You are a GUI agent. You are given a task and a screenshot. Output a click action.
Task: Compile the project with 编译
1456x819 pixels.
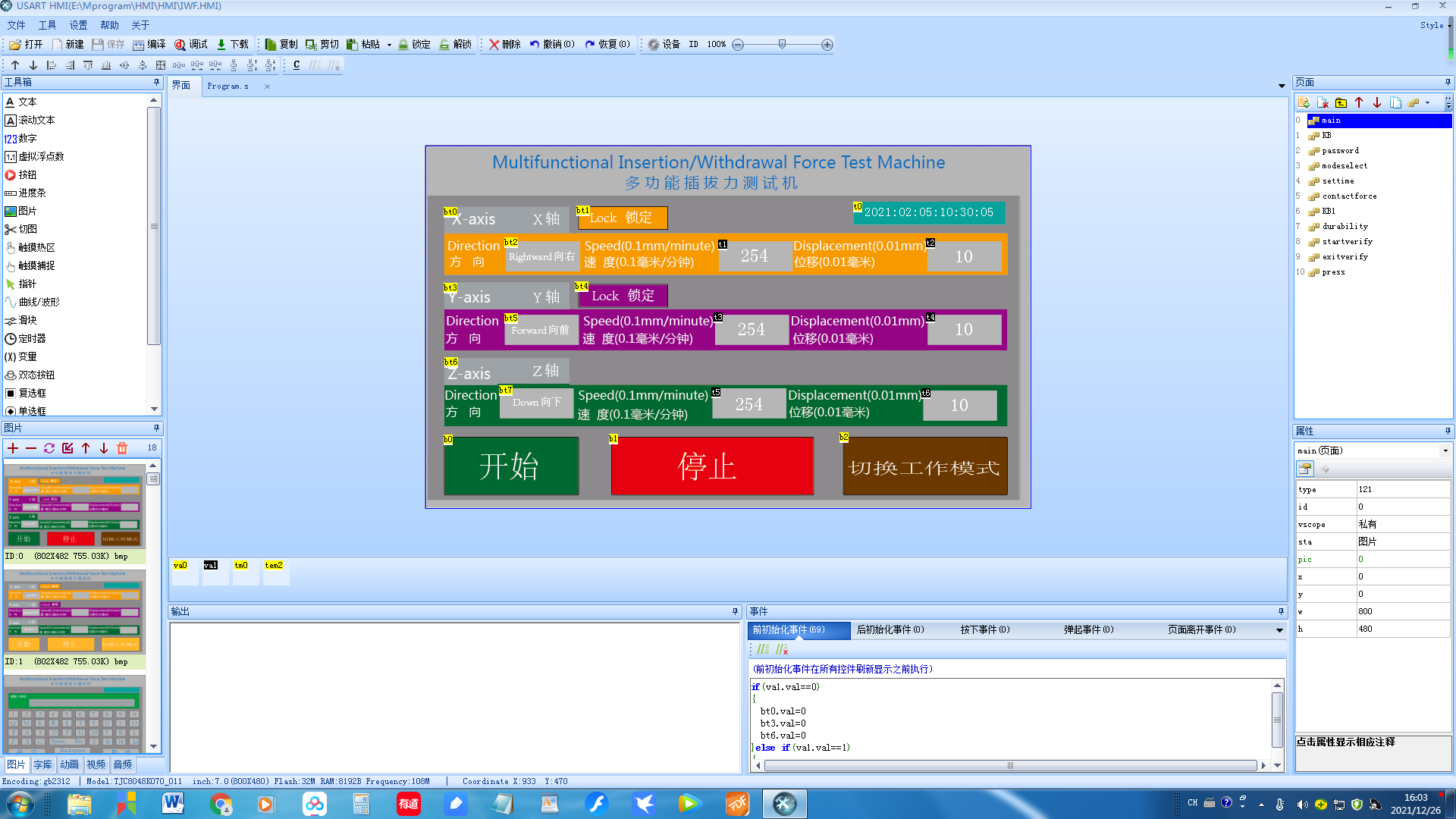pos(149,45)
